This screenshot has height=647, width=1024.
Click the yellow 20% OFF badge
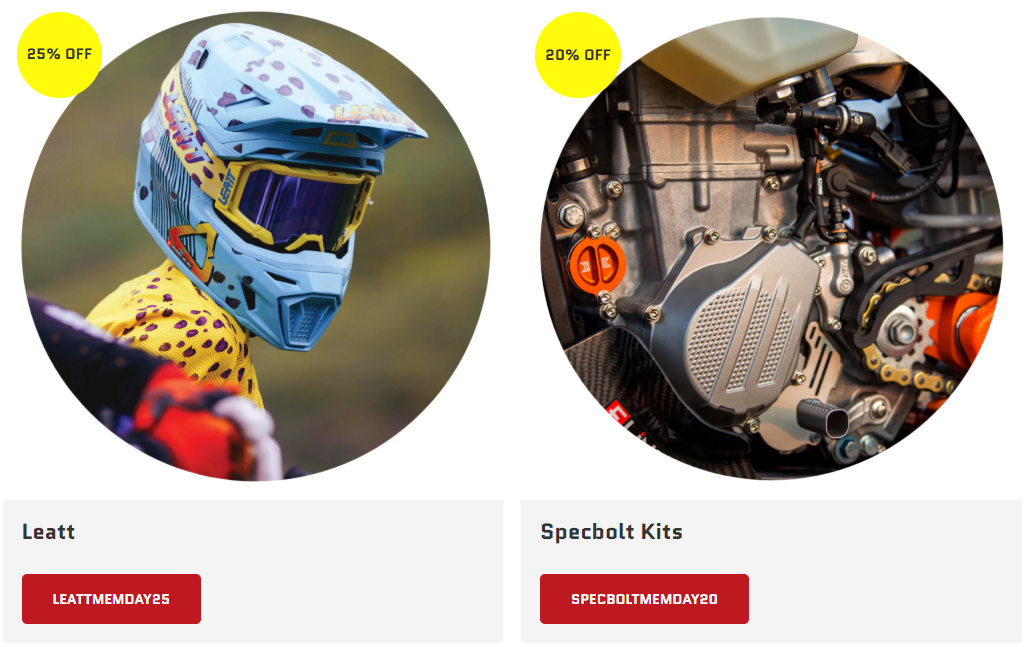578,55
